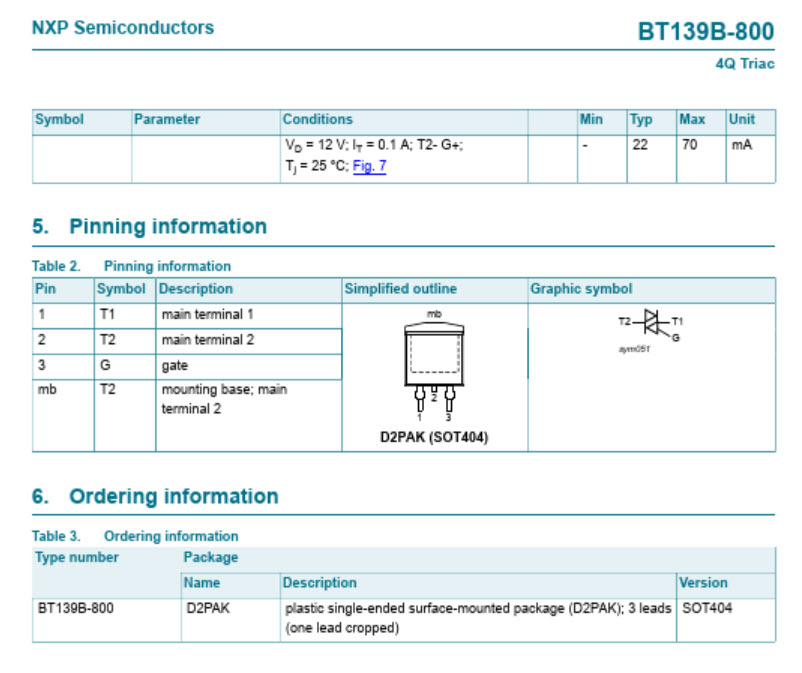Click the D2PAK package outline drawing
The height and width of the screenshot is (673, 802).
434,366
